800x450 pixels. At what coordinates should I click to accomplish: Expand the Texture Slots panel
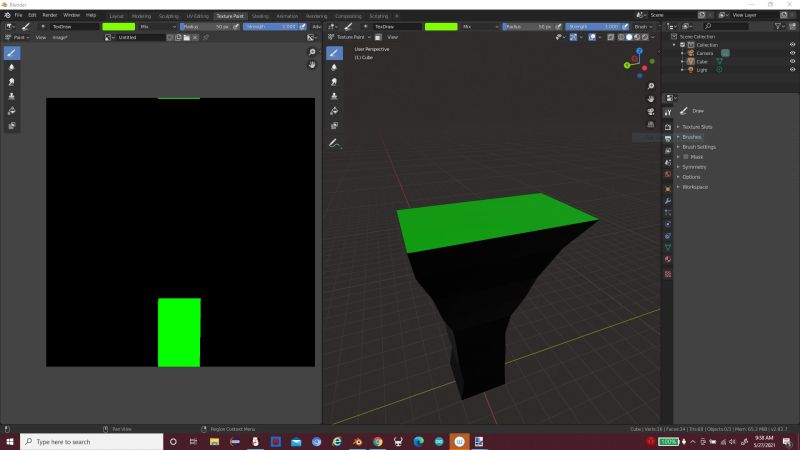tap(697, 127)
